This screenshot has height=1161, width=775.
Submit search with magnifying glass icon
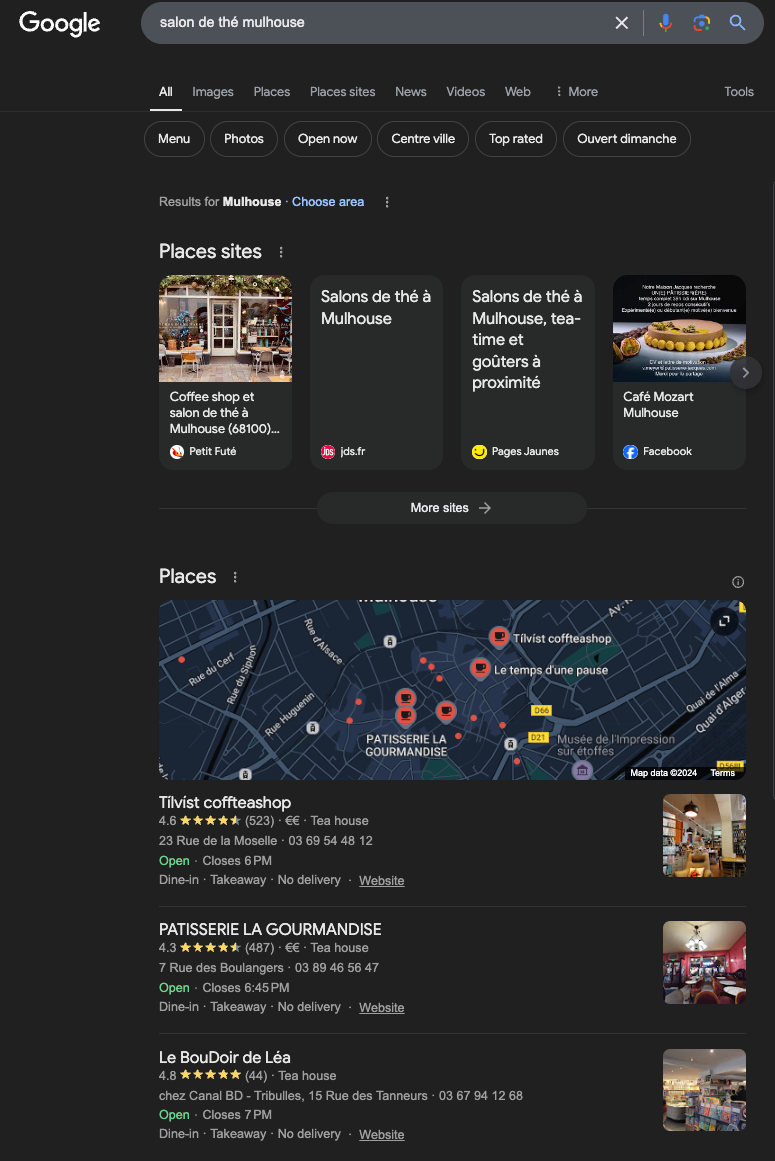[x=737, y=23]
